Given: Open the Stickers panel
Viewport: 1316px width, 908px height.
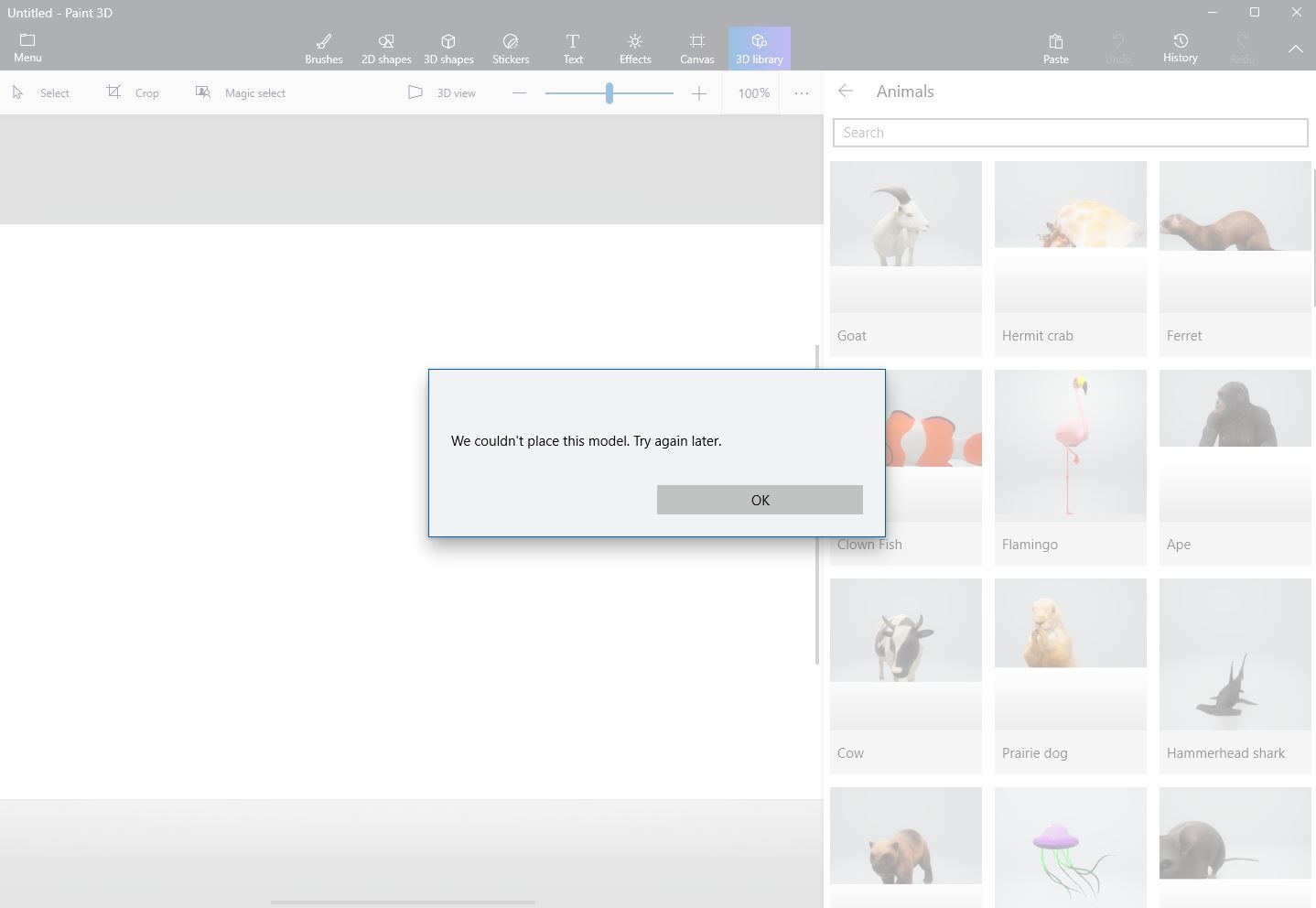Looking at the screenshot, I should [511, 49].
